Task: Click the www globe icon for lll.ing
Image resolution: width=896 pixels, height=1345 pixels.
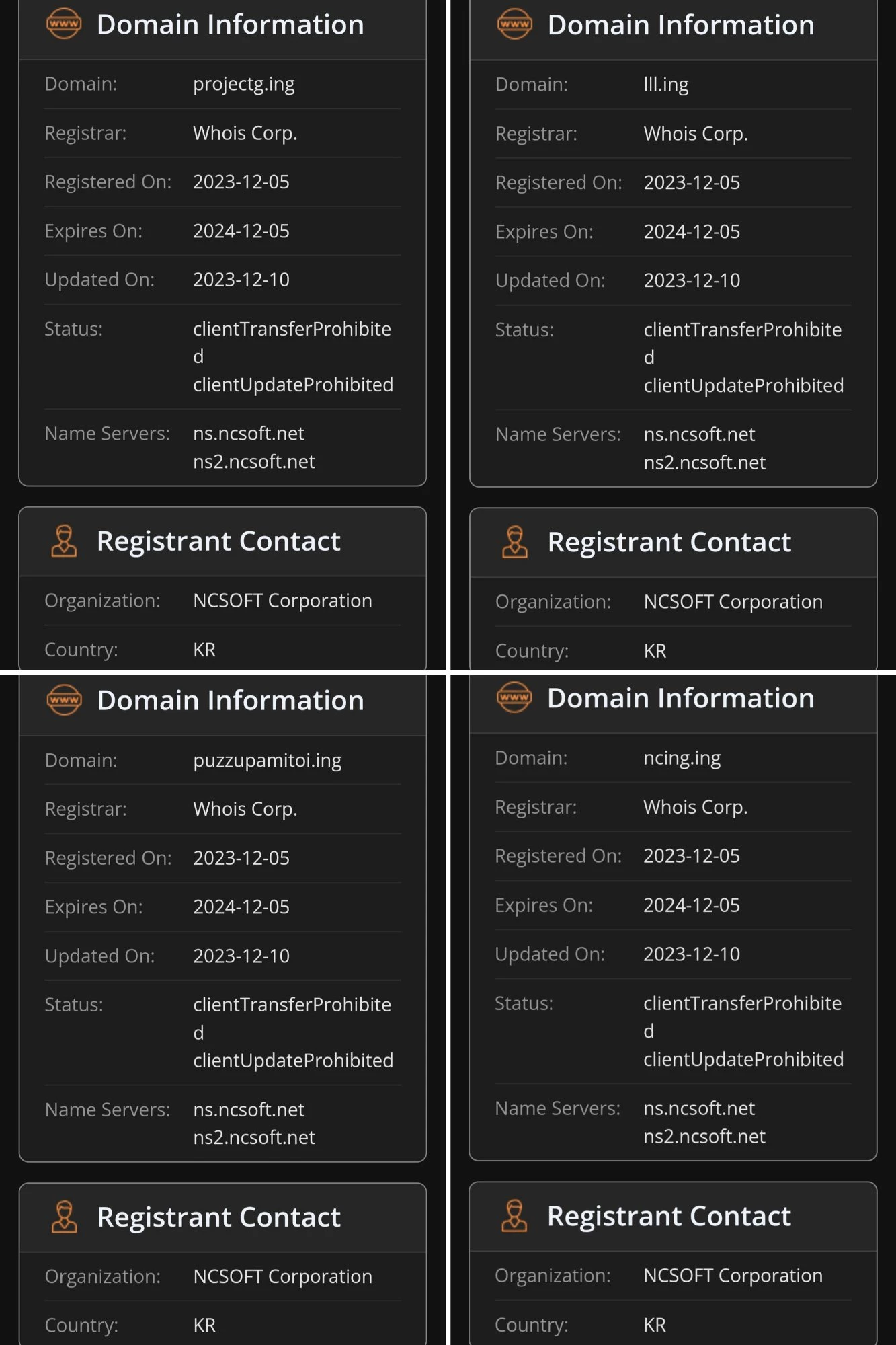Action: click(514, 24)
